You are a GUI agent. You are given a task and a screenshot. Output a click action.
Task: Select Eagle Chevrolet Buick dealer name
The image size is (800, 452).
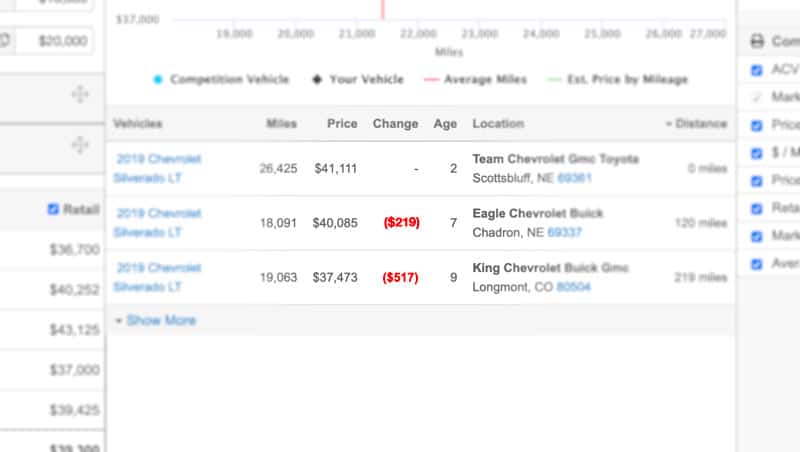point(538,213)
